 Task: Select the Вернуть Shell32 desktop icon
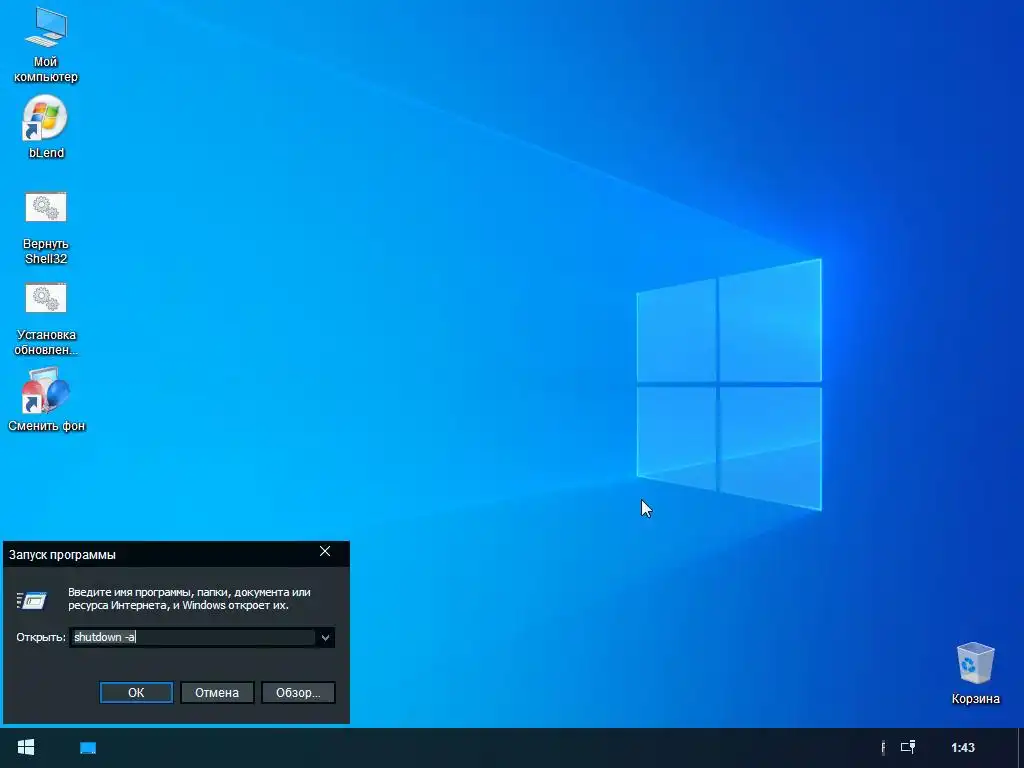(x=46, y=229)
